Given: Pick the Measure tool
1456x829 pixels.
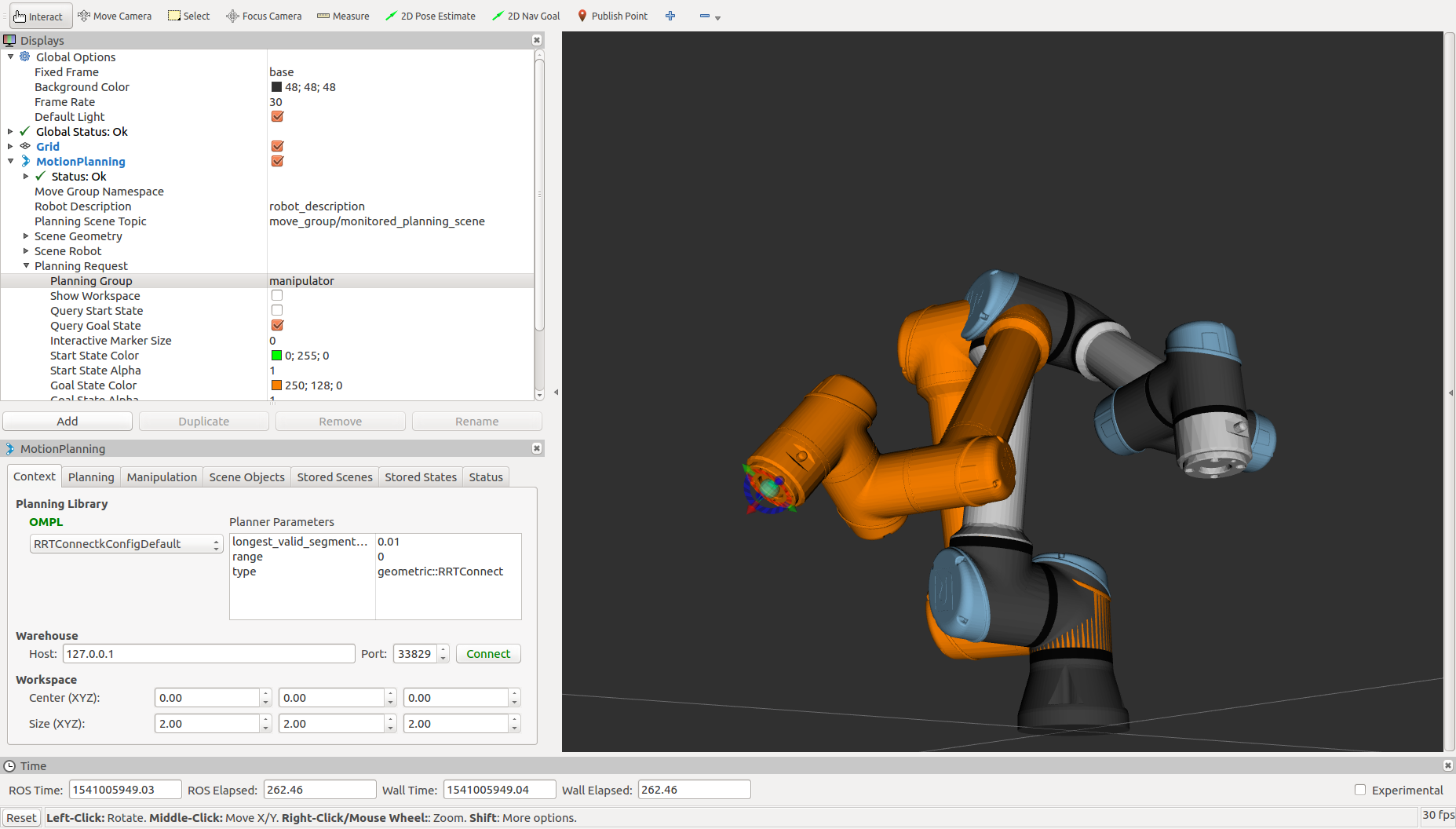Looking at the screenshot, I should (x=343, y=16).
